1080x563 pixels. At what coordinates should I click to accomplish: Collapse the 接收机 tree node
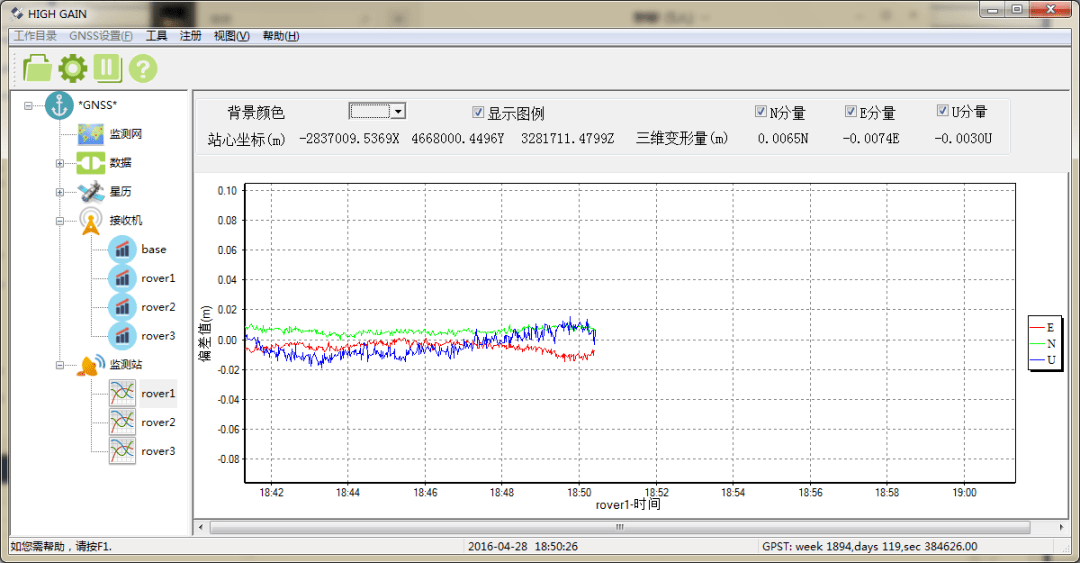pos(60,221)
